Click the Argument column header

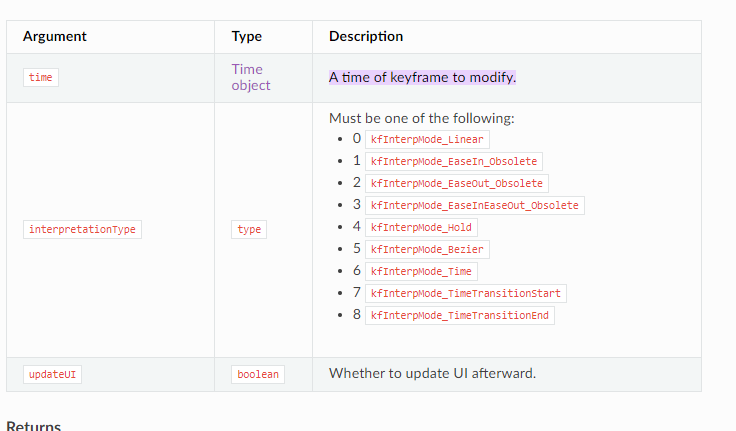pyautogui.click(x=55, y=36)
